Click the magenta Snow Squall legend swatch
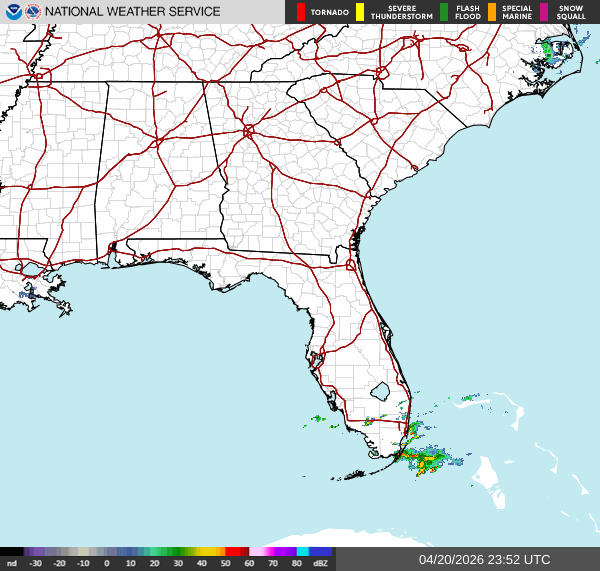The height and width of the screenshot is (571, 600). (x=545, y=12)
